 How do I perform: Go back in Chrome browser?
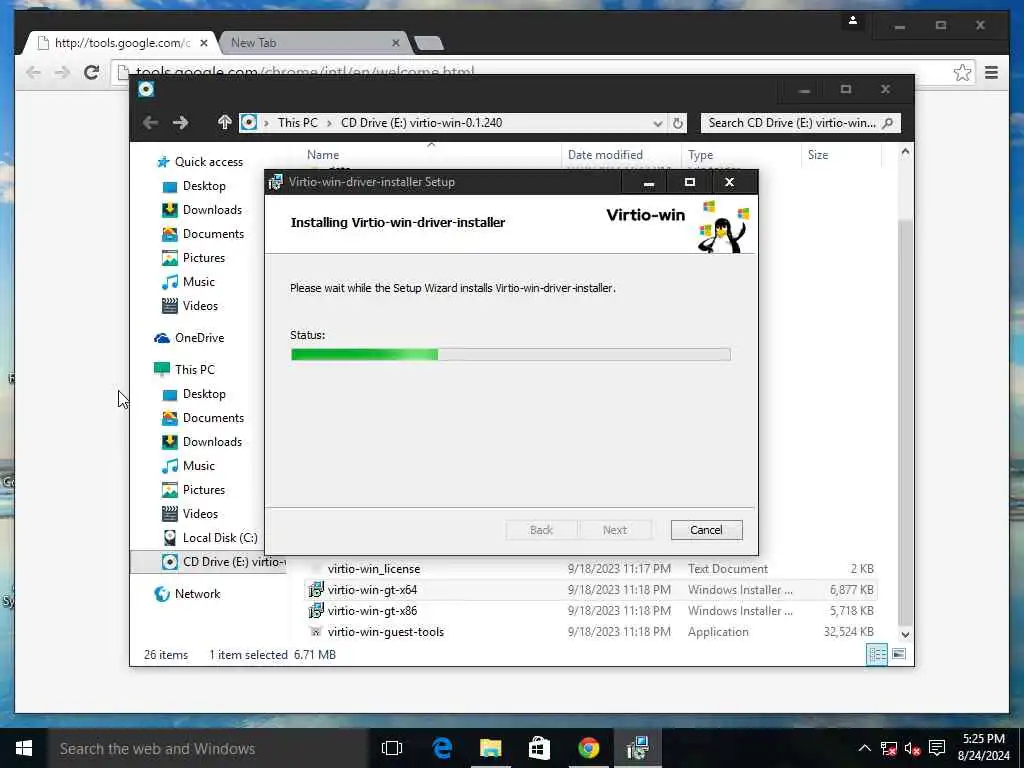coord(33,72)
